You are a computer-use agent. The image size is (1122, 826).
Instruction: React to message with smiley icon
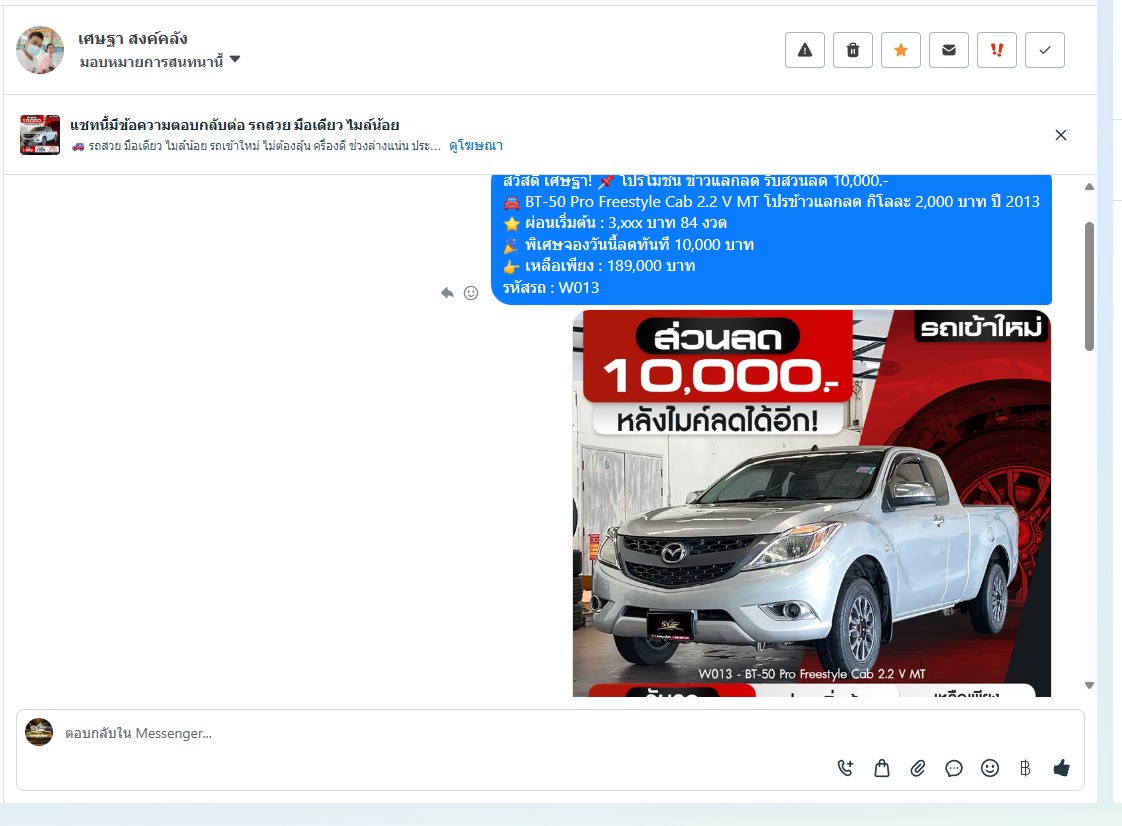[x=471, y=293]
